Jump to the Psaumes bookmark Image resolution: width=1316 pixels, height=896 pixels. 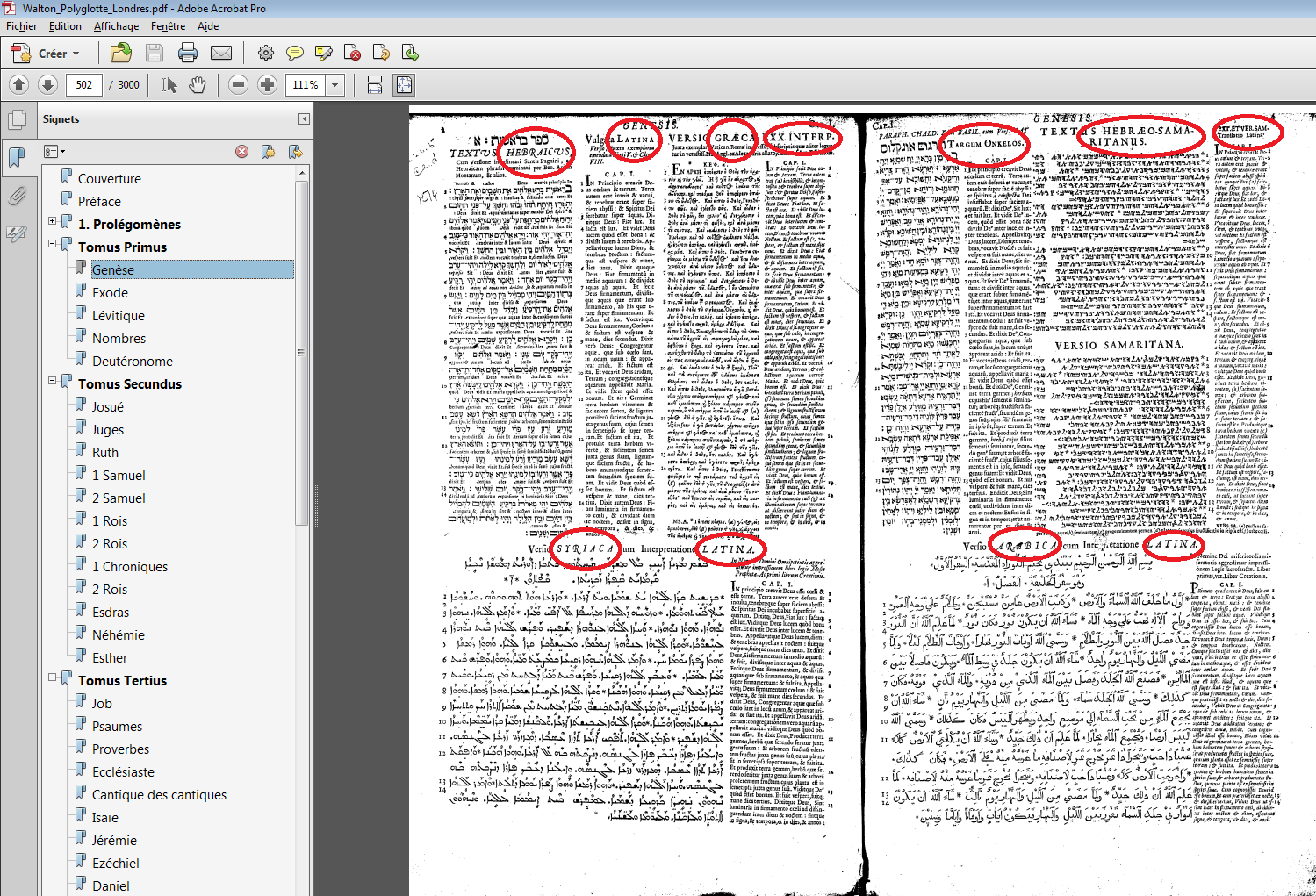coord(117,727)
